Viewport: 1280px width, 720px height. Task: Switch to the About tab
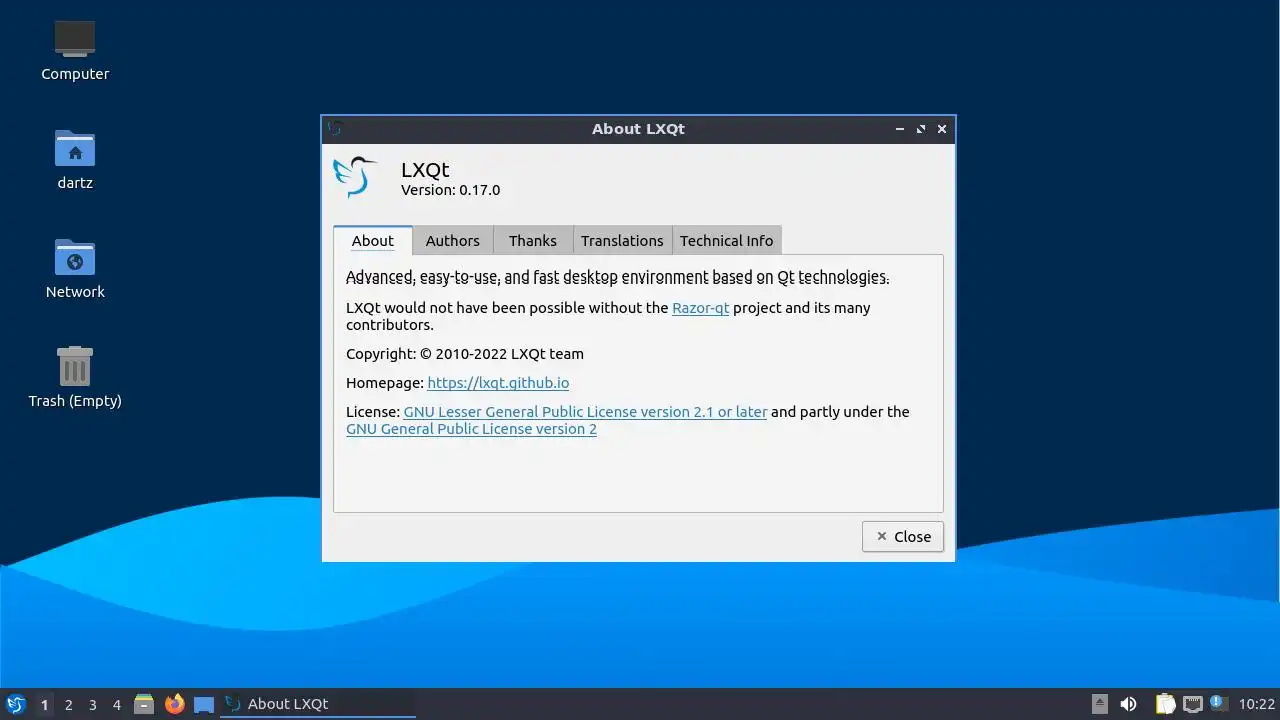tap(373, 240)
